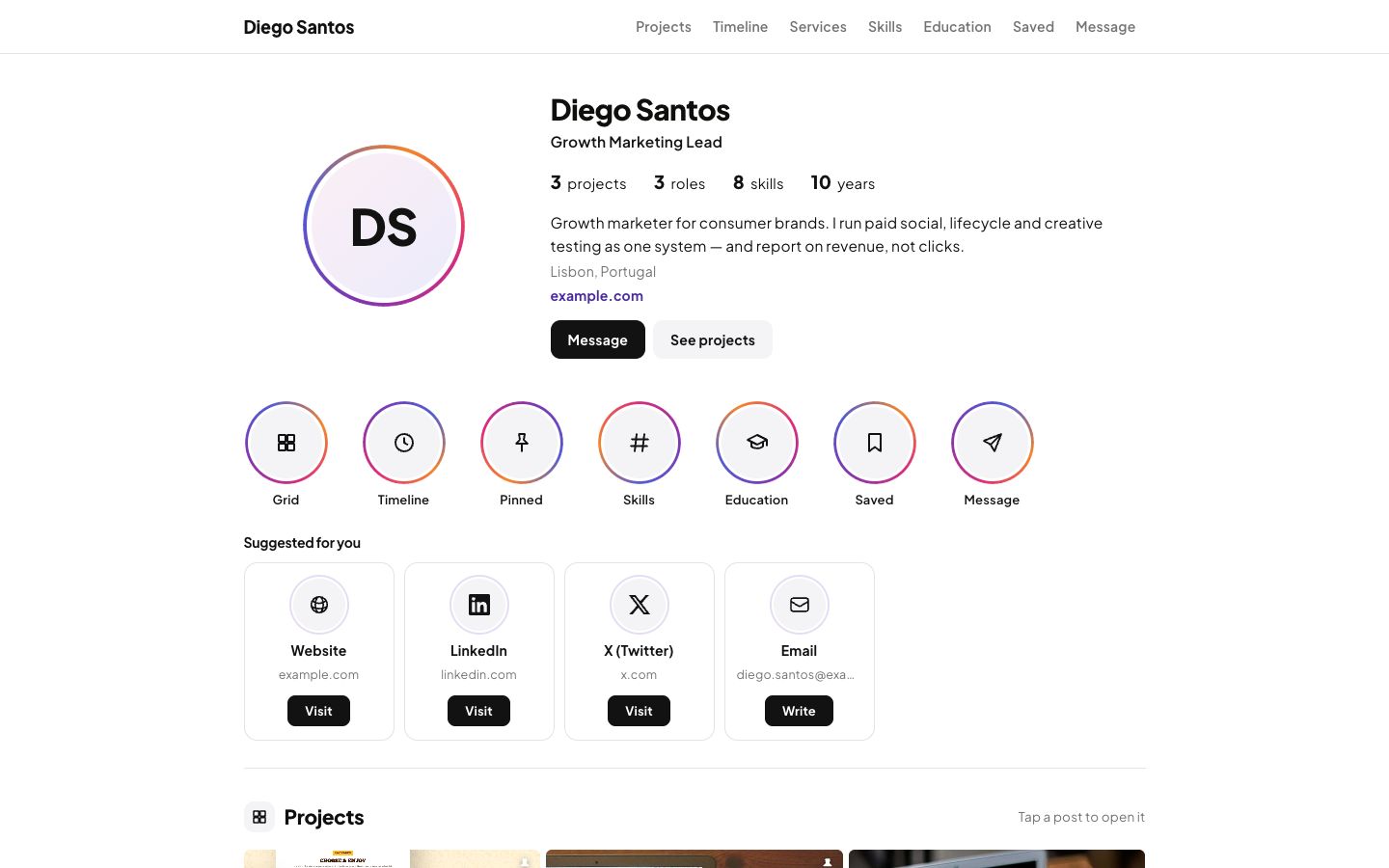
Task: Open the brown middle project thumbnail
Action: tap(694, 858)
